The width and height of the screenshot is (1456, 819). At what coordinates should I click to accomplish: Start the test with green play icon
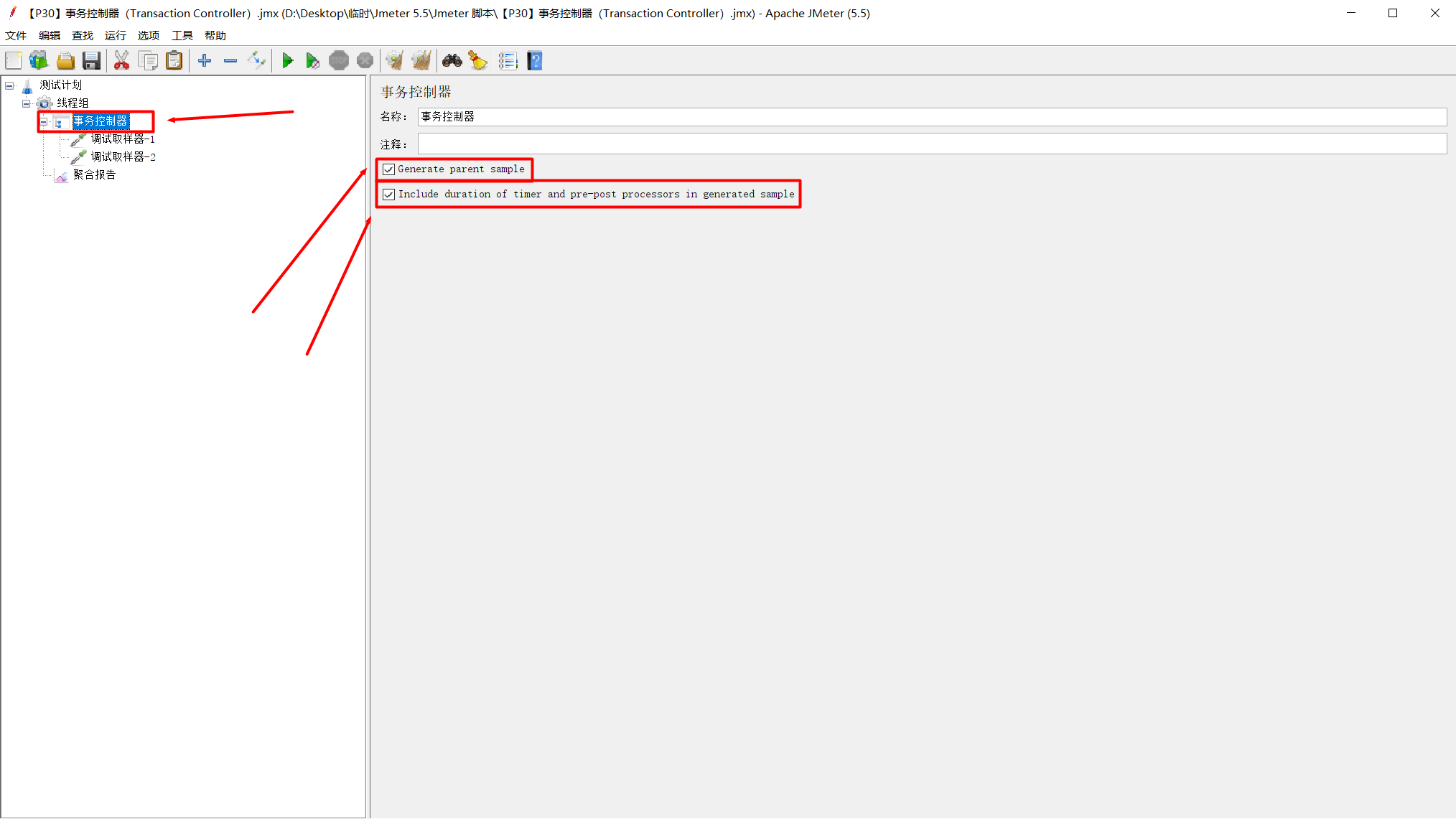point(288,61)
